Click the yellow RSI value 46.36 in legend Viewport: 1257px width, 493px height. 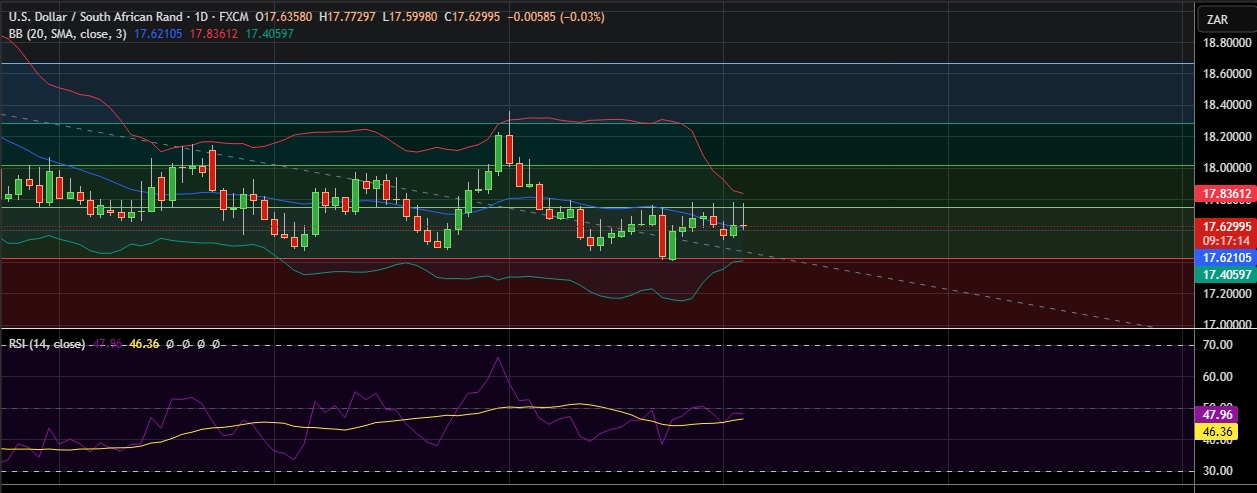coord(146,343)
